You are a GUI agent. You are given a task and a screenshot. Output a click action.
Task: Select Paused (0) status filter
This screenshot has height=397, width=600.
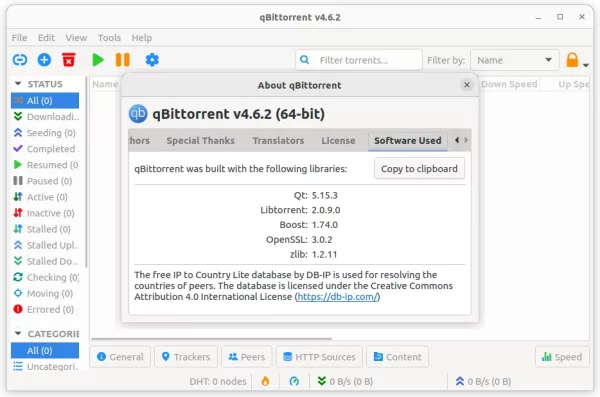(45, 181)
